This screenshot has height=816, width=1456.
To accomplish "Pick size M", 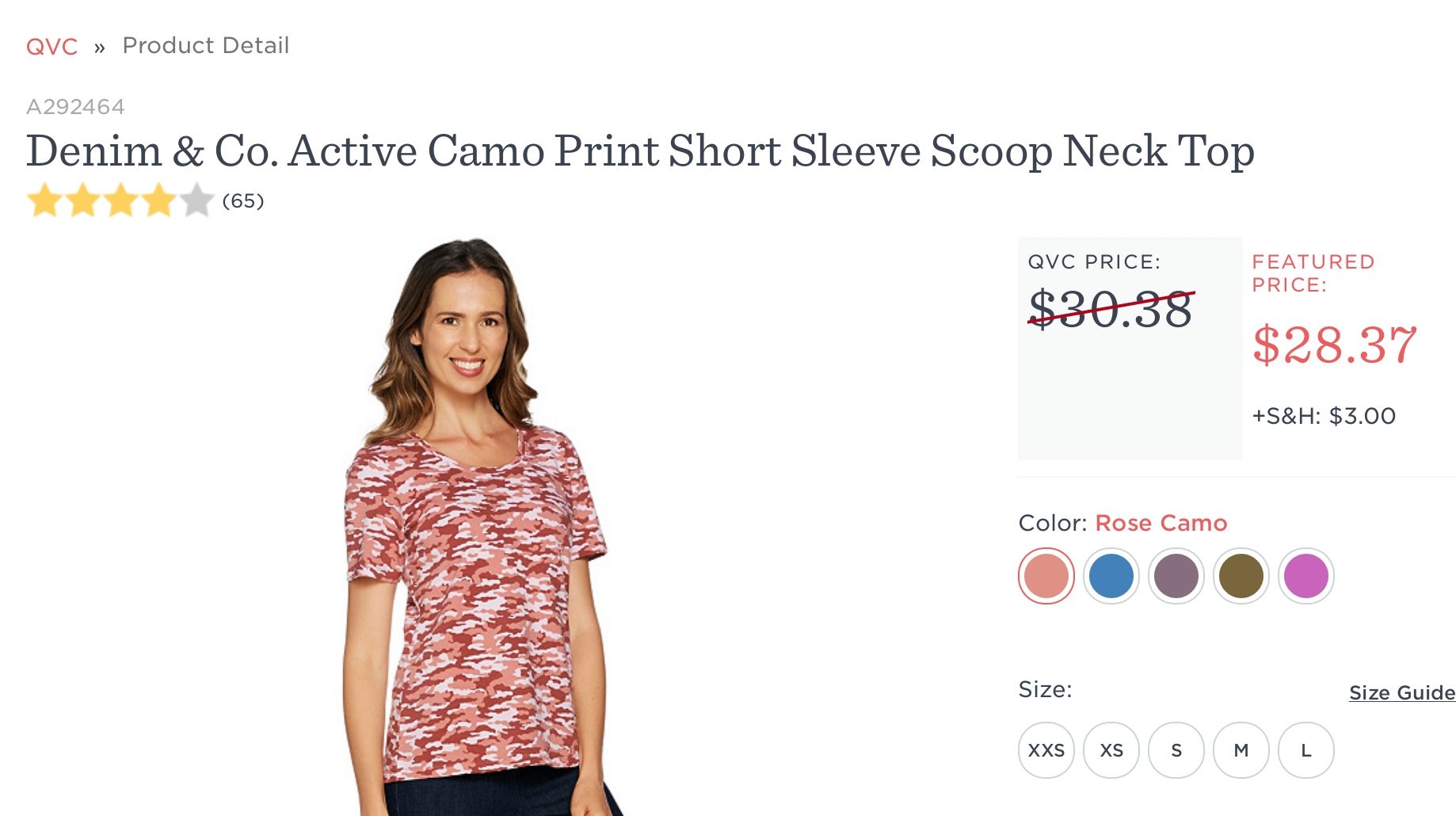I will click(1241, 750).
